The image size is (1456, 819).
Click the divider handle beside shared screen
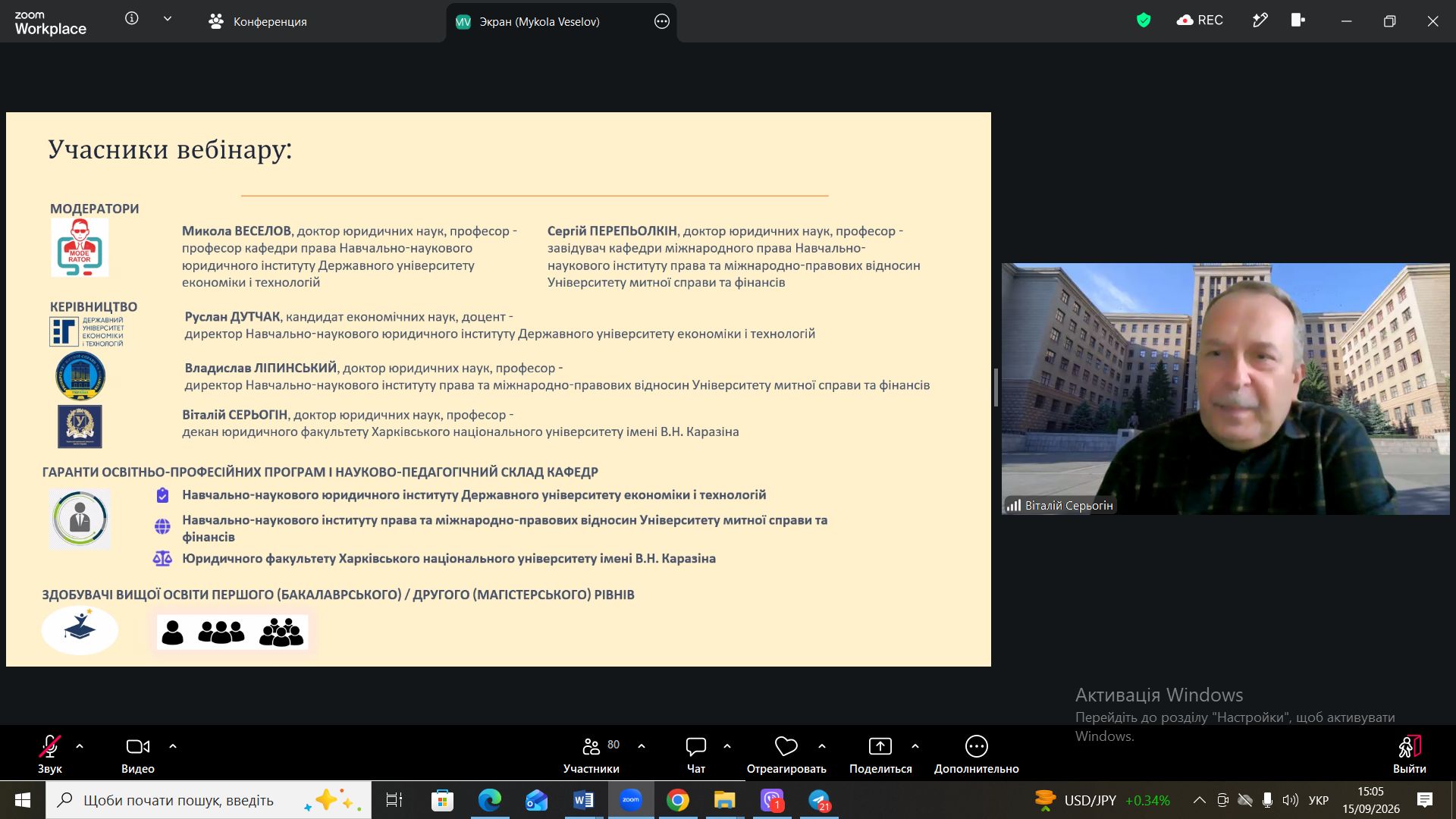pos(996,388)
